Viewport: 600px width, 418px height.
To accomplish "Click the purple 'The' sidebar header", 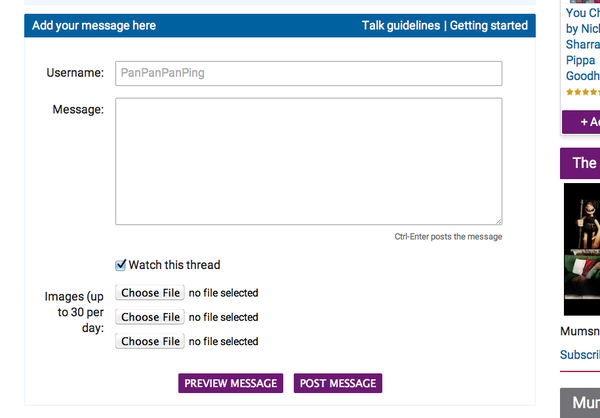I will point(580,163).
